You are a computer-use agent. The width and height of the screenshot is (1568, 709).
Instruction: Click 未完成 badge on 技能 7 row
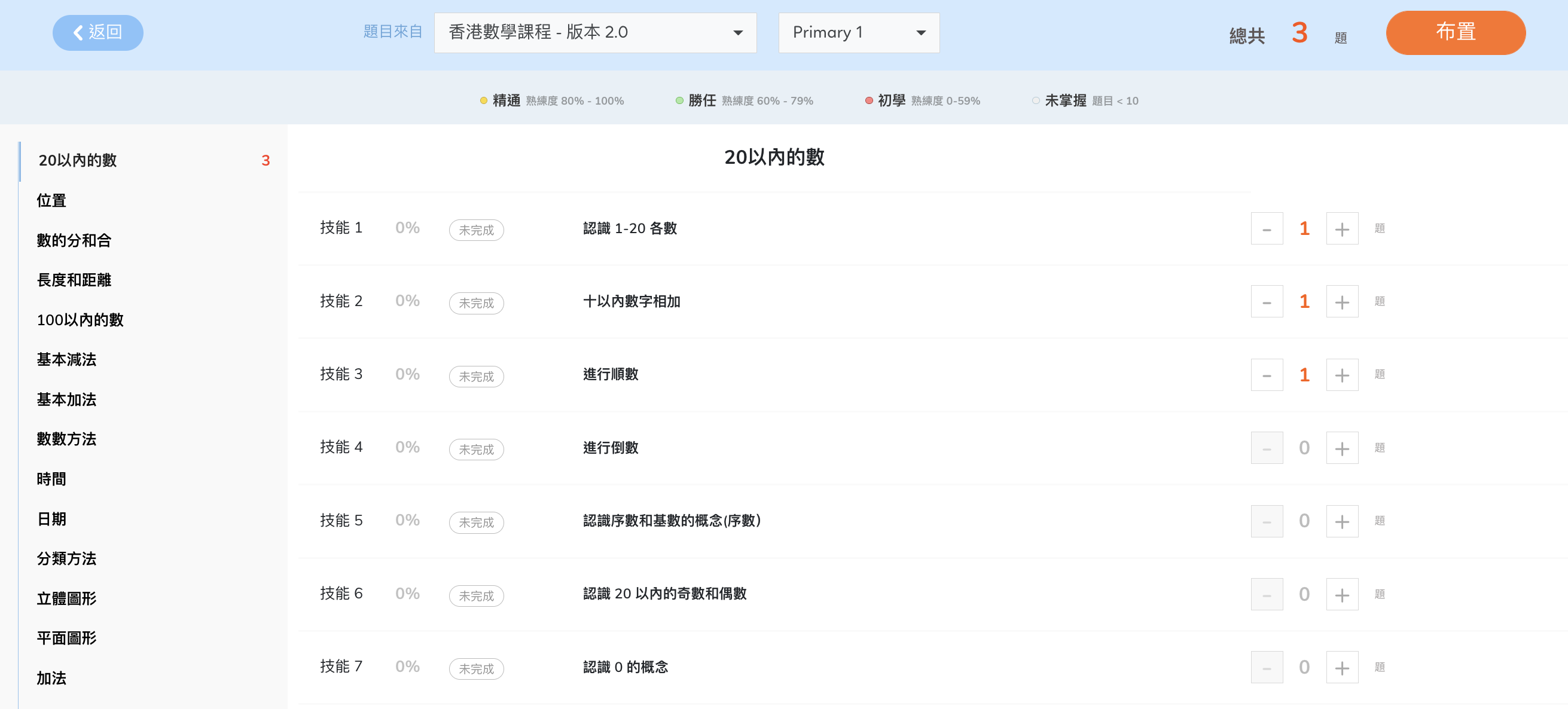point(476,669)
